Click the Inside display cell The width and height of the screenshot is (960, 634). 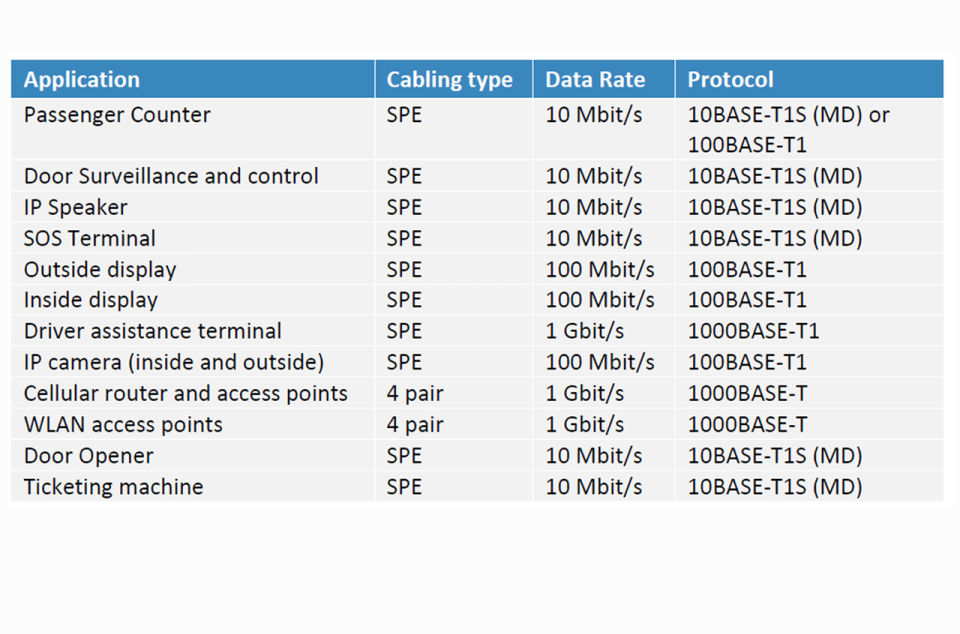[x=91, y=300]
